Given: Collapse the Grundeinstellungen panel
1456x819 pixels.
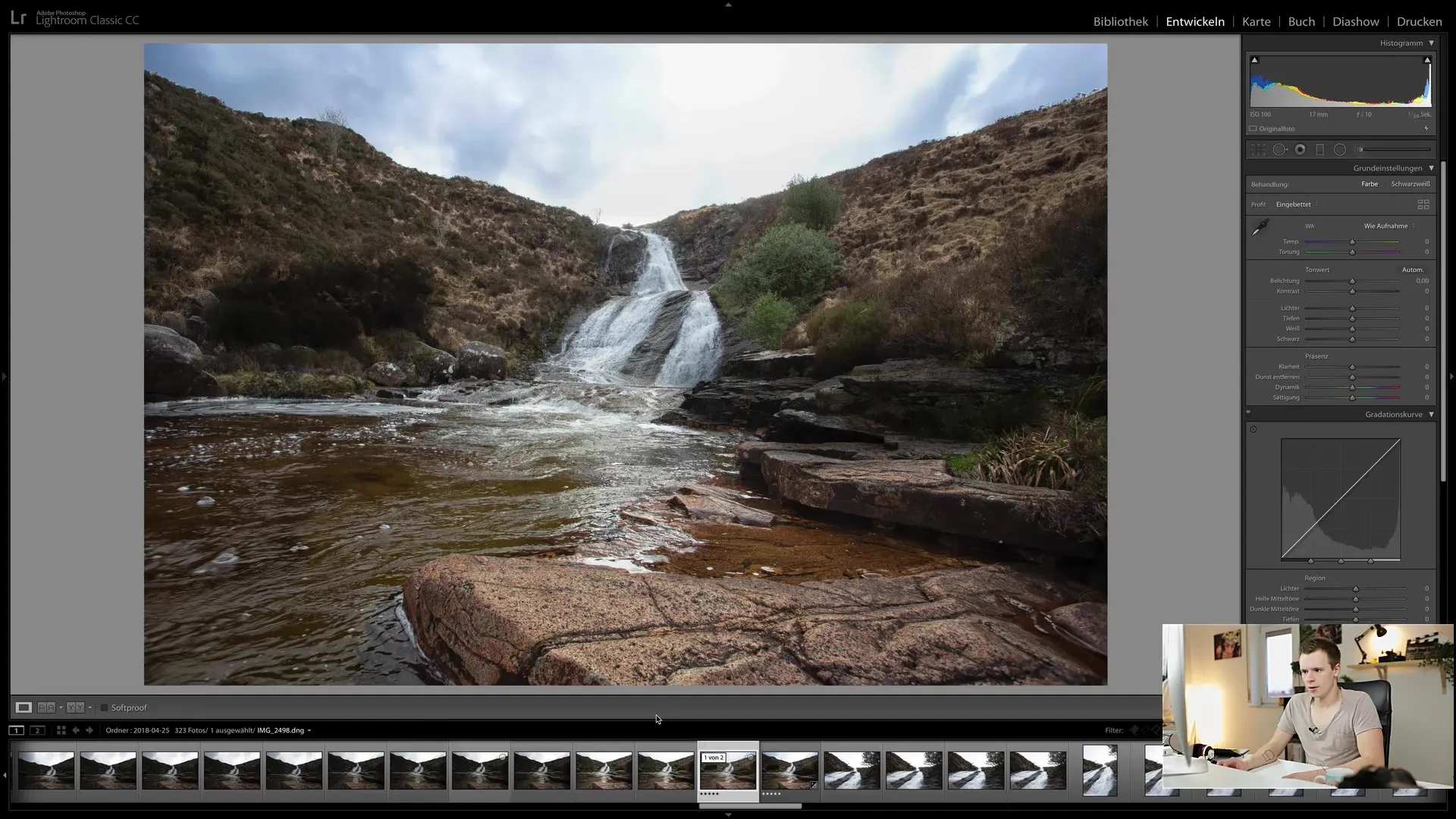Looking at the screenshot, I should click(1432, 168).
